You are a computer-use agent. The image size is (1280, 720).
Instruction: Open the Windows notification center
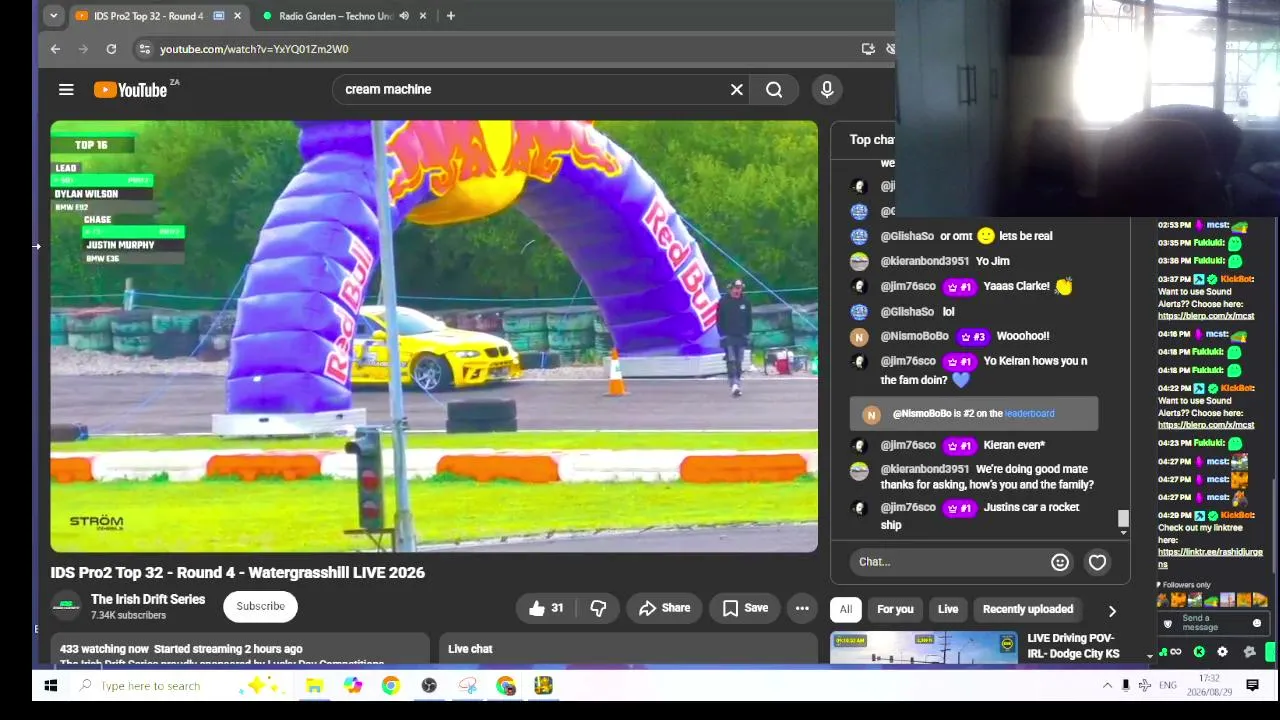(x=1252, y=686)
